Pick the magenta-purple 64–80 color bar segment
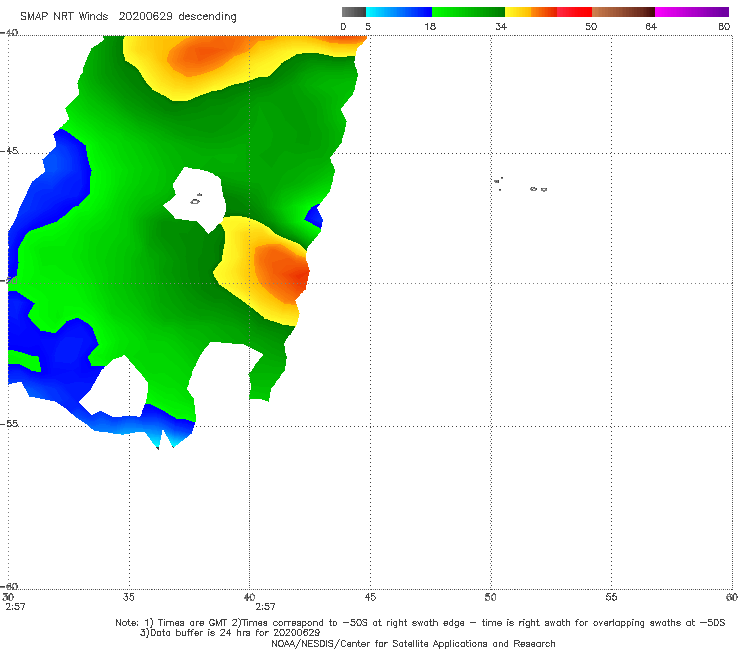 pos(692,12)
